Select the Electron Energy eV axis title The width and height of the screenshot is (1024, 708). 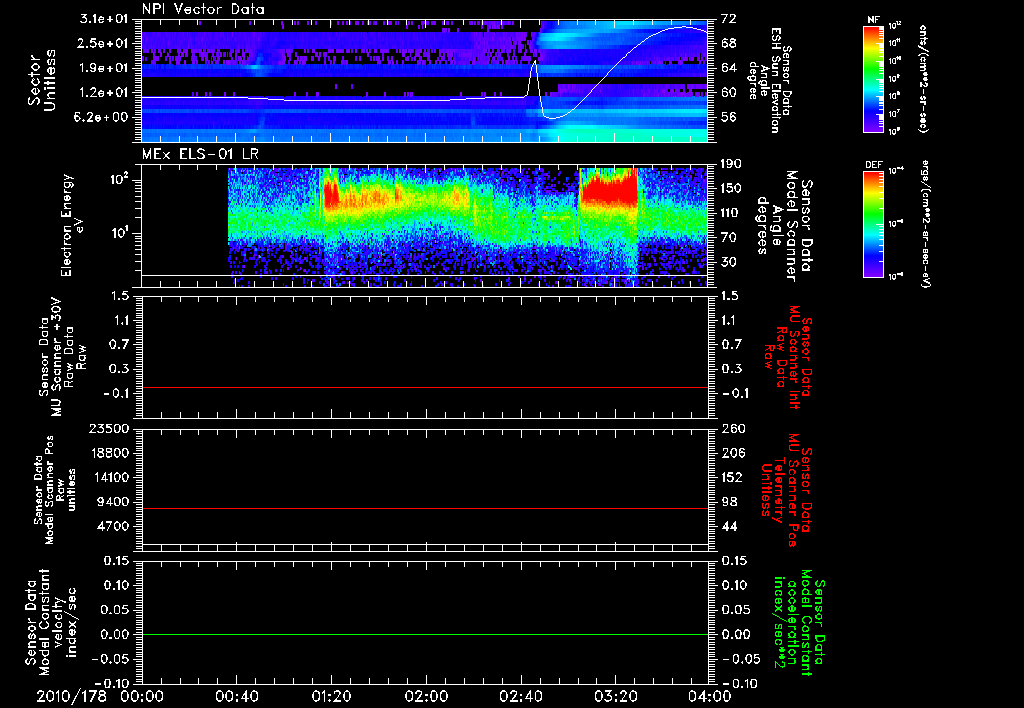point(72,225)
